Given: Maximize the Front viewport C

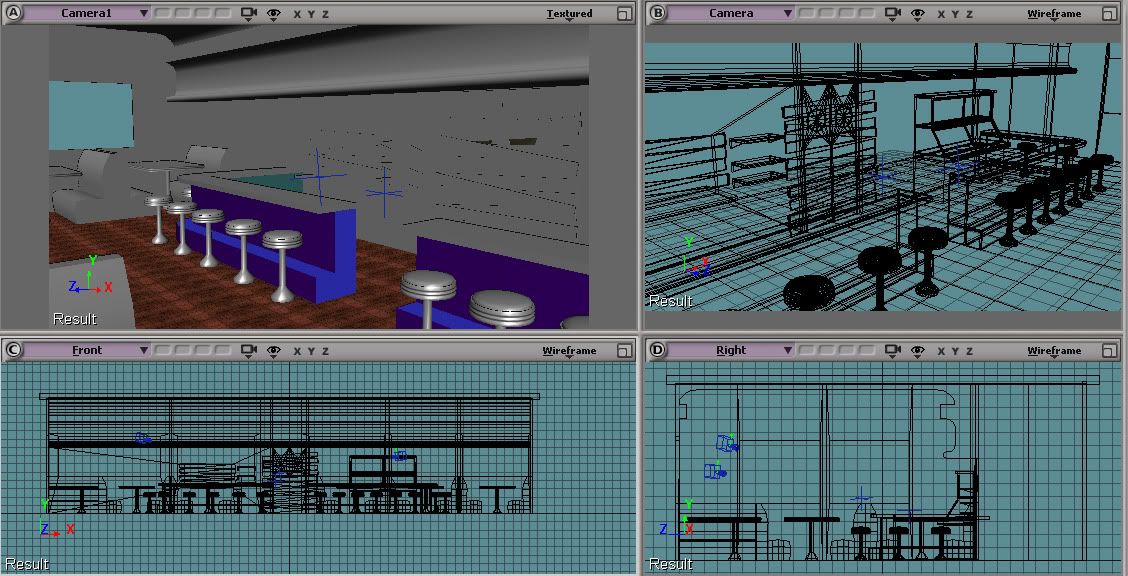Looking at the screenshot, I should pos(624,351).
